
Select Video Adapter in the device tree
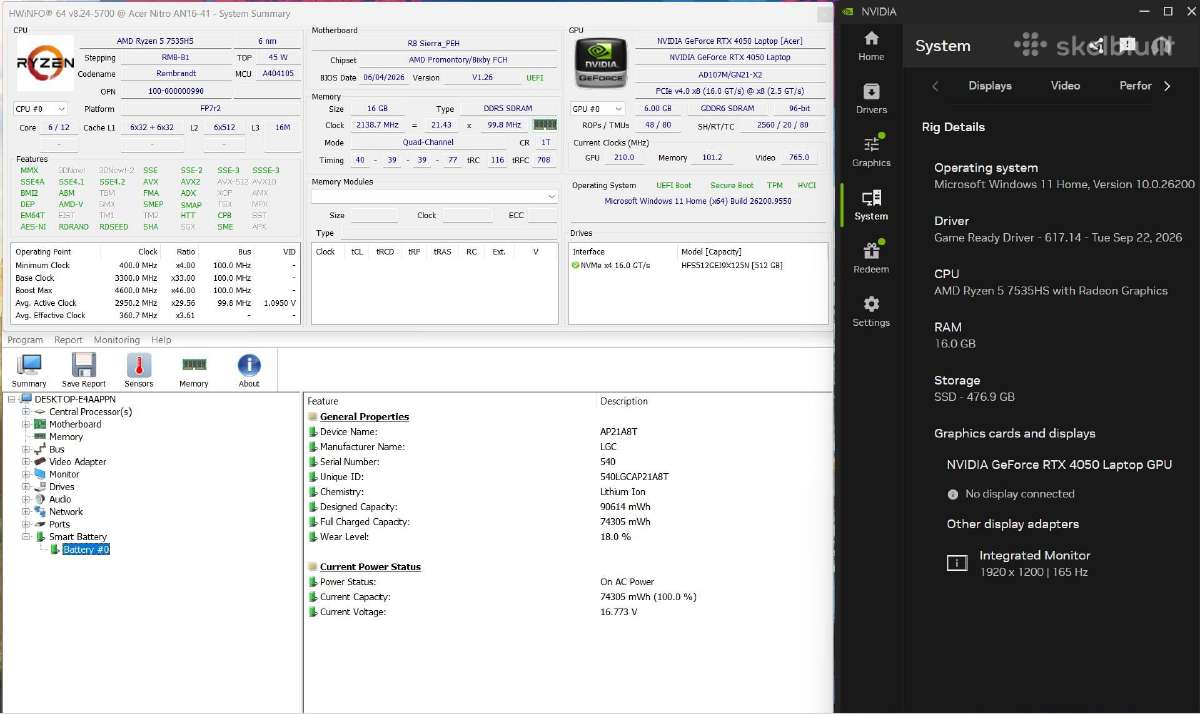pyautogui.click(x=78, y=462)
